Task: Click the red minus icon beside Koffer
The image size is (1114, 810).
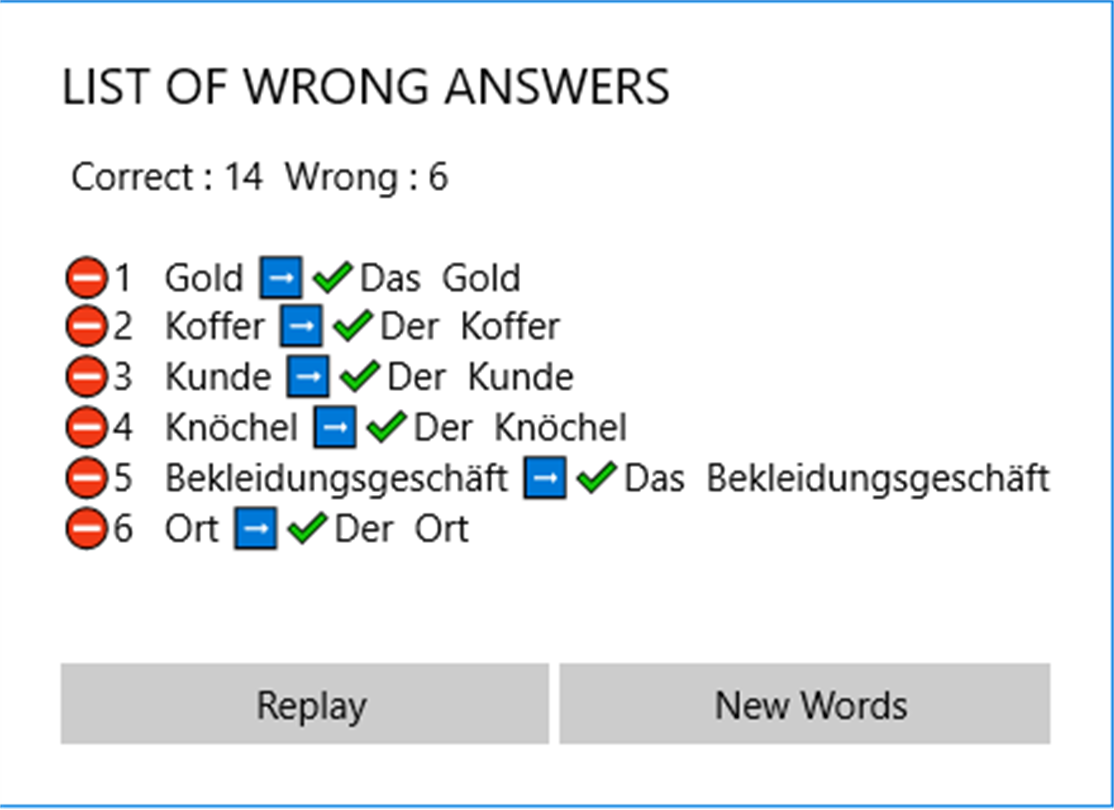Action: click(x=87, y=327)
